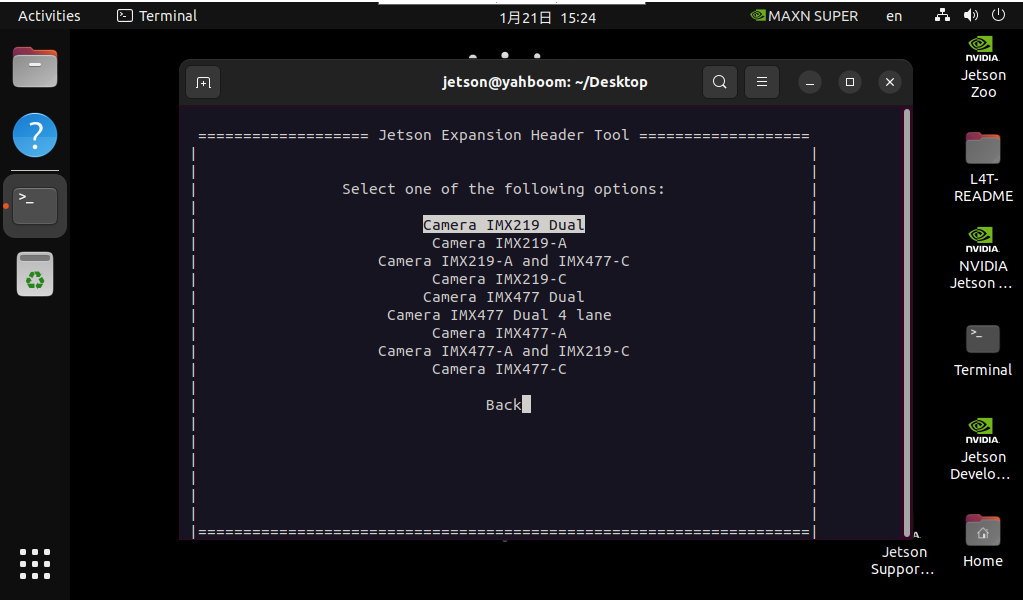Select Camera IMX219-A and IMX477-C option
This screenshot has height=600, width=1023.
pos(504,262)
